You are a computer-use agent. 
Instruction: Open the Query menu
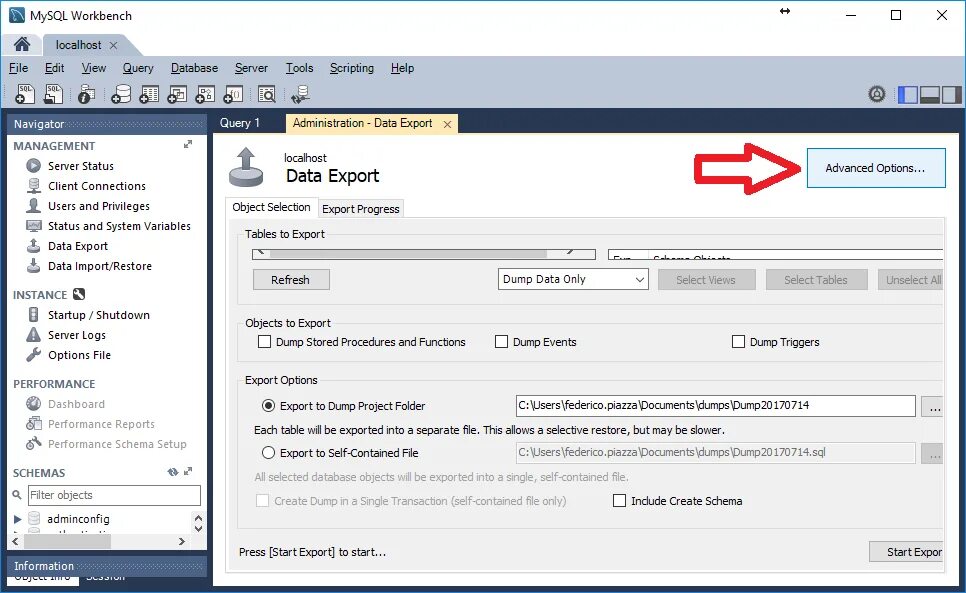click(138, 68)
